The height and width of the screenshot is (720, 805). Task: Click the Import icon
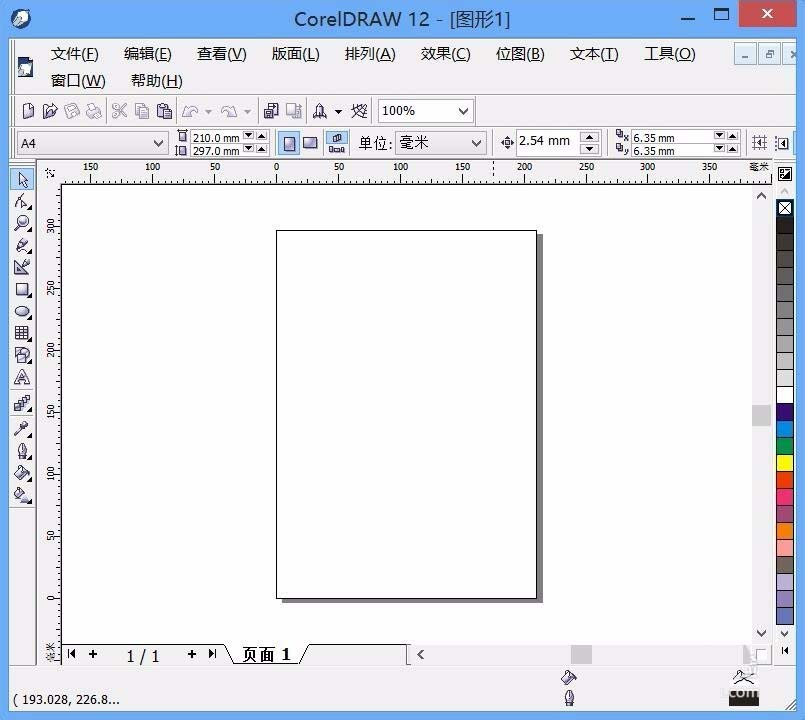click(271, 110)
